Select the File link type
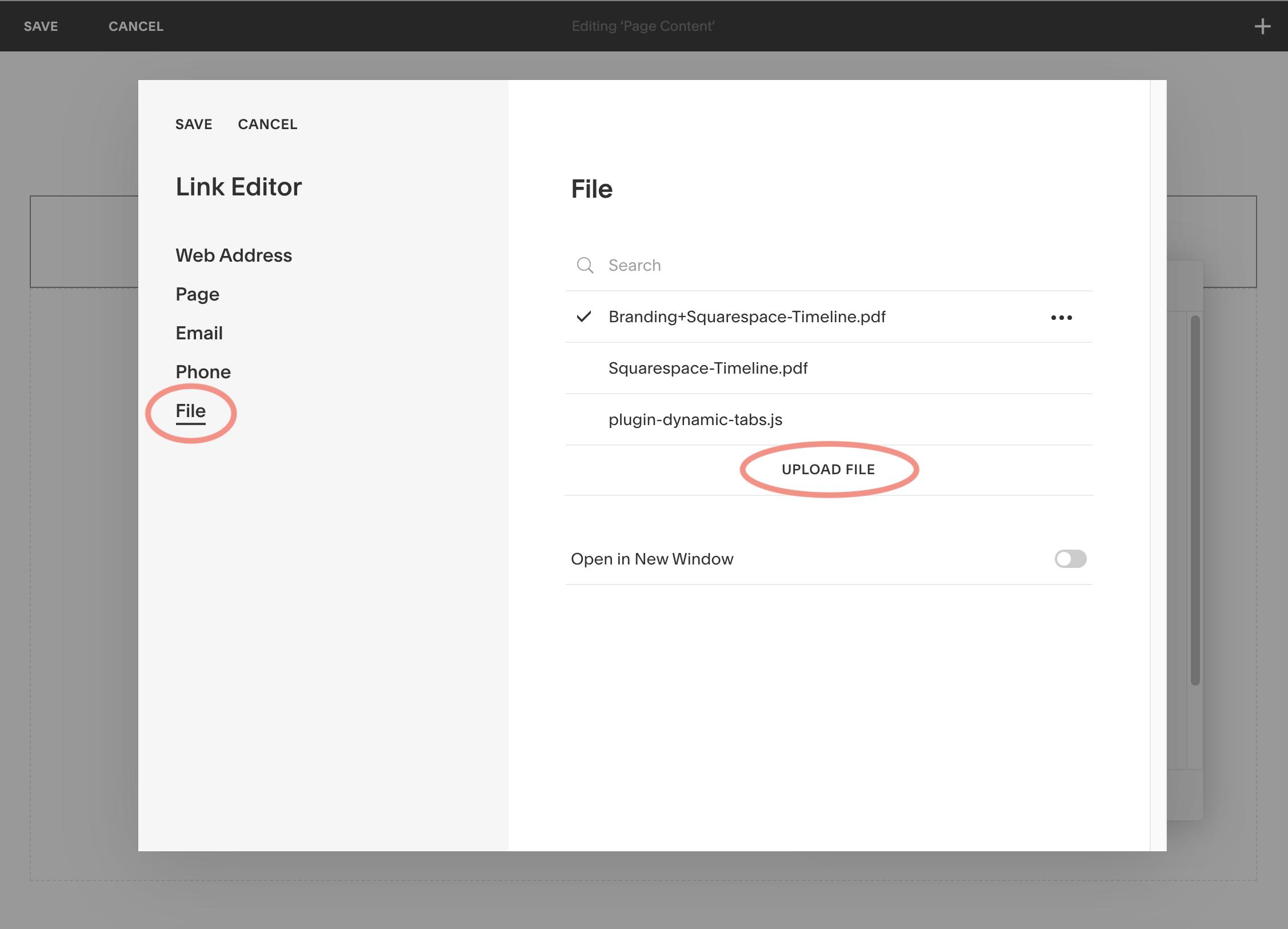 [190, 411]
